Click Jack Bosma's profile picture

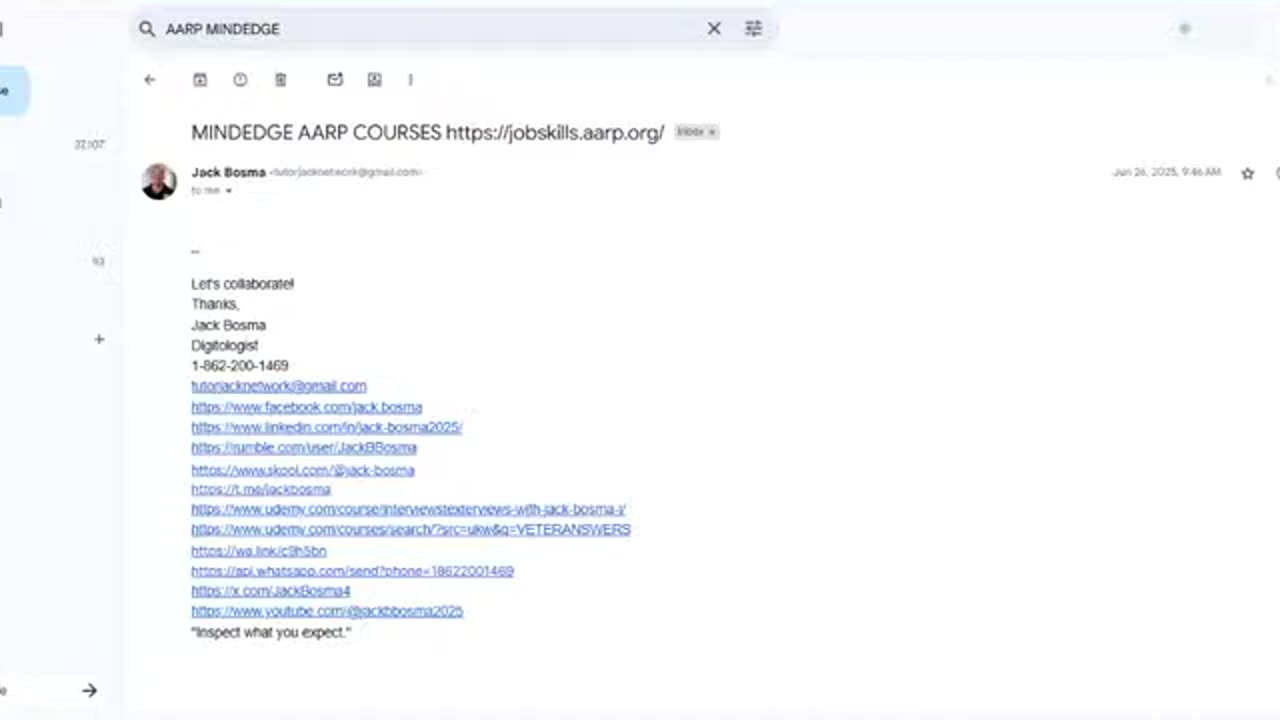(x=159, y=181)
